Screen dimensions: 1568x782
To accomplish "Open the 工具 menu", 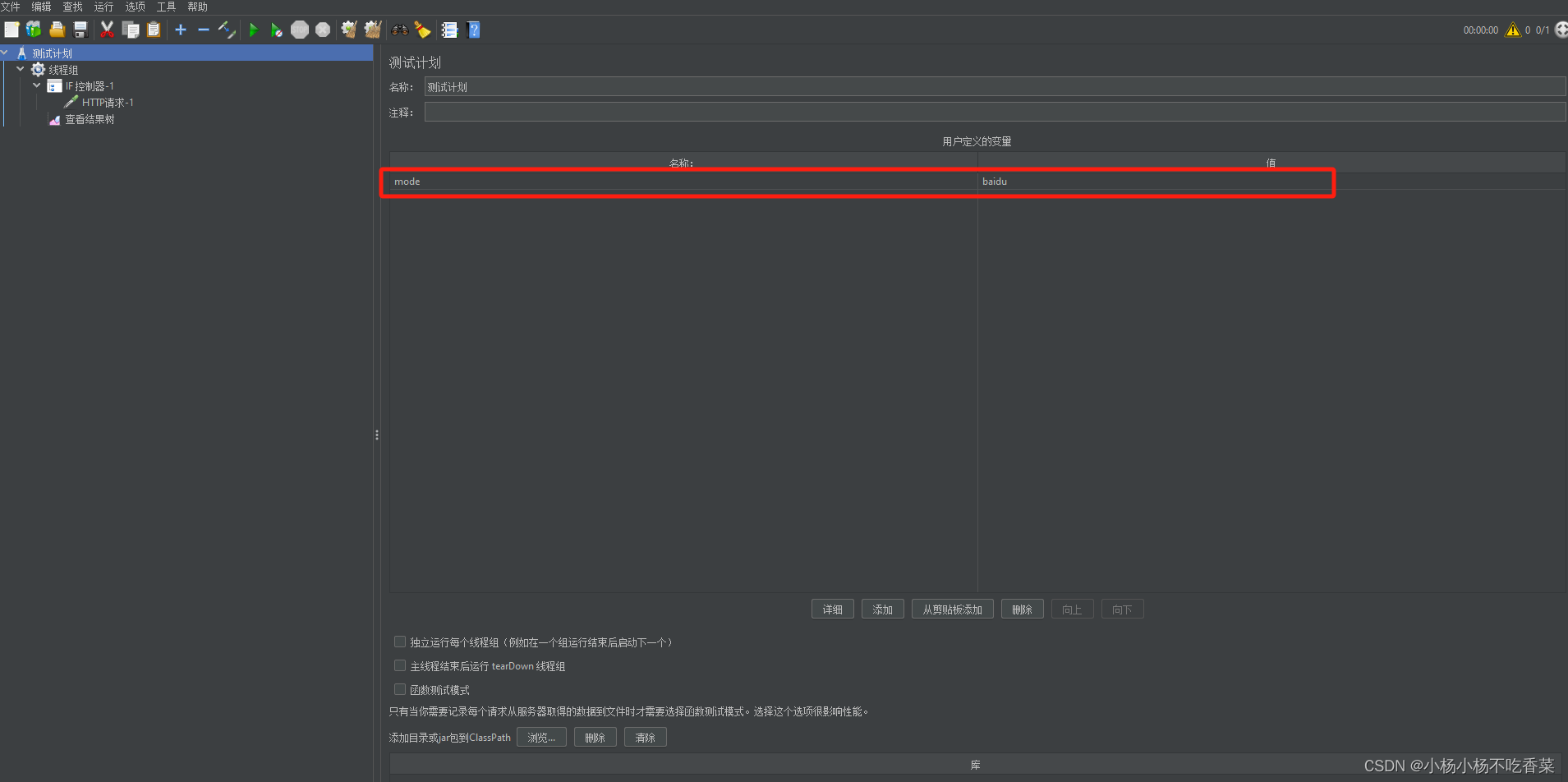I will 166,7.
